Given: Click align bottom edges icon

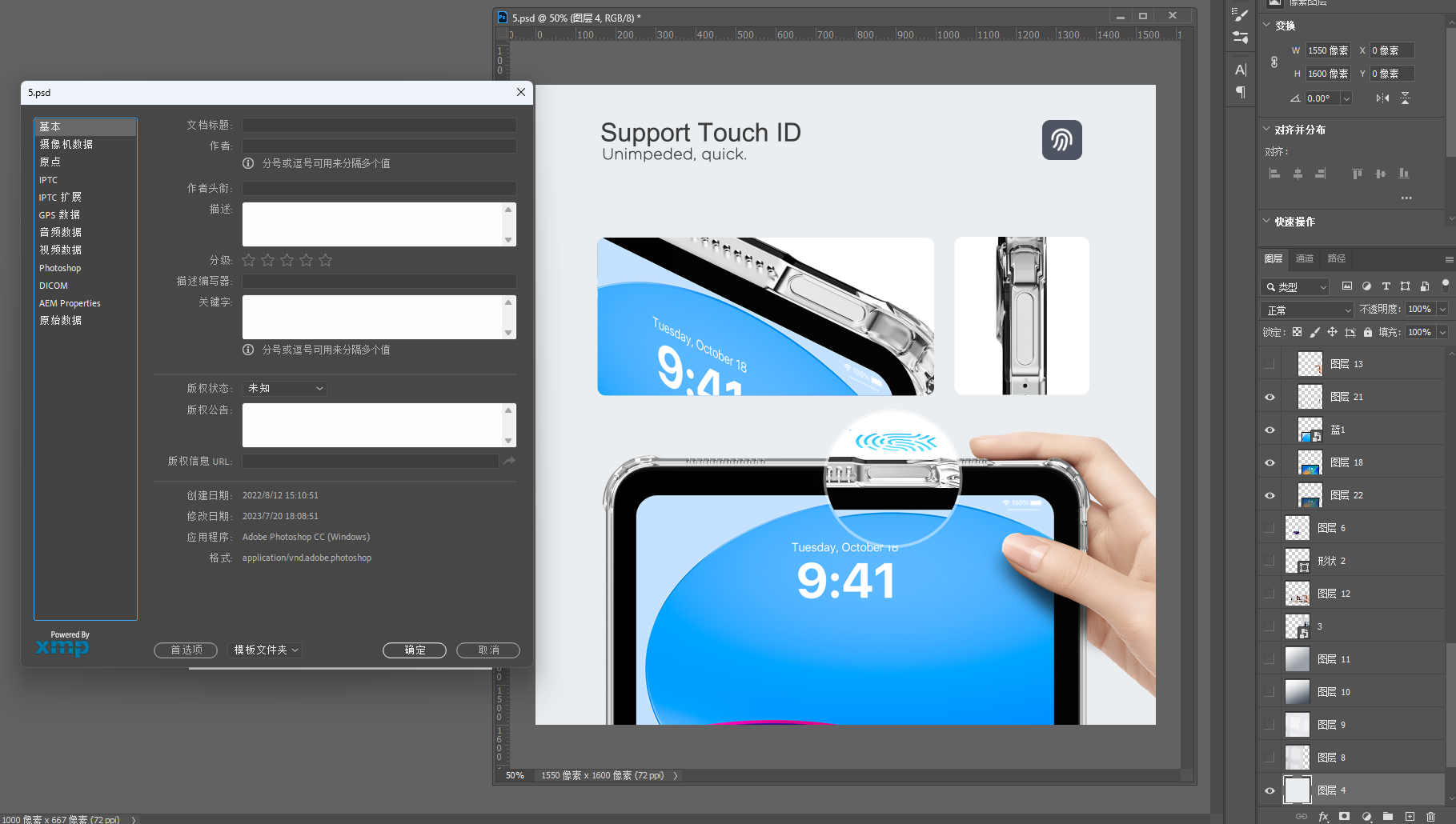Looking at the screenshot, I should coord(1404,174).
